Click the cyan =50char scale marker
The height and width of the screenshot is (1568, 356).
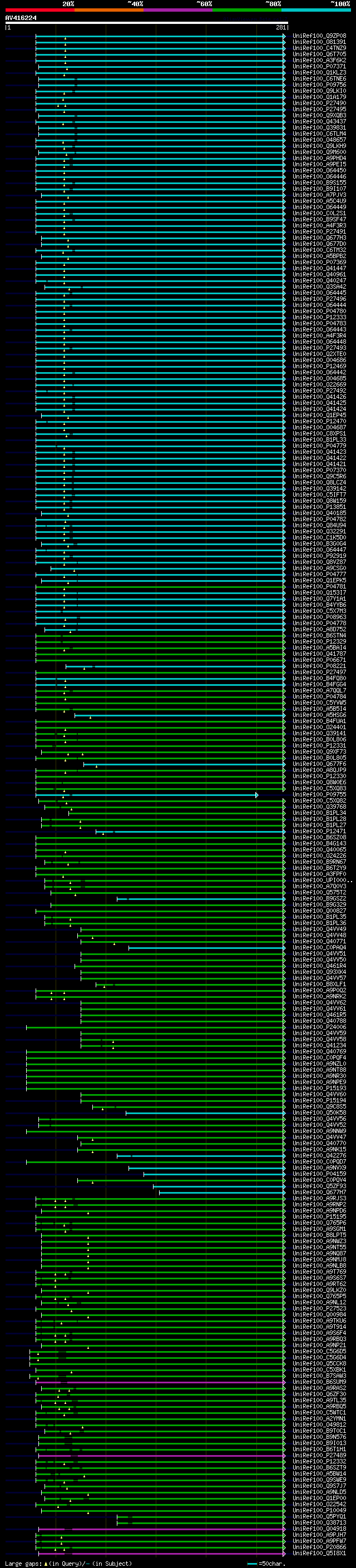pyautogui.click(x=253, y=1564)
